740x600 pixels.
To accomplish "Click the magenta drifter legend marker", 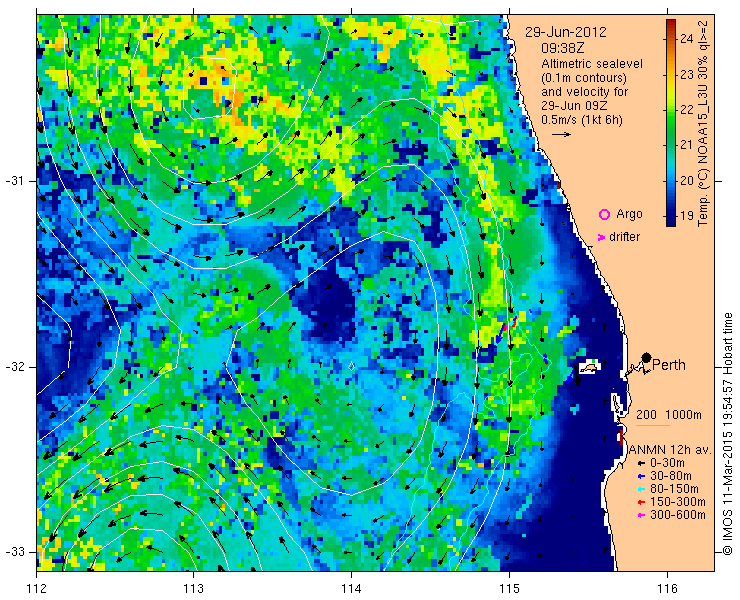I will click(601, 237).
